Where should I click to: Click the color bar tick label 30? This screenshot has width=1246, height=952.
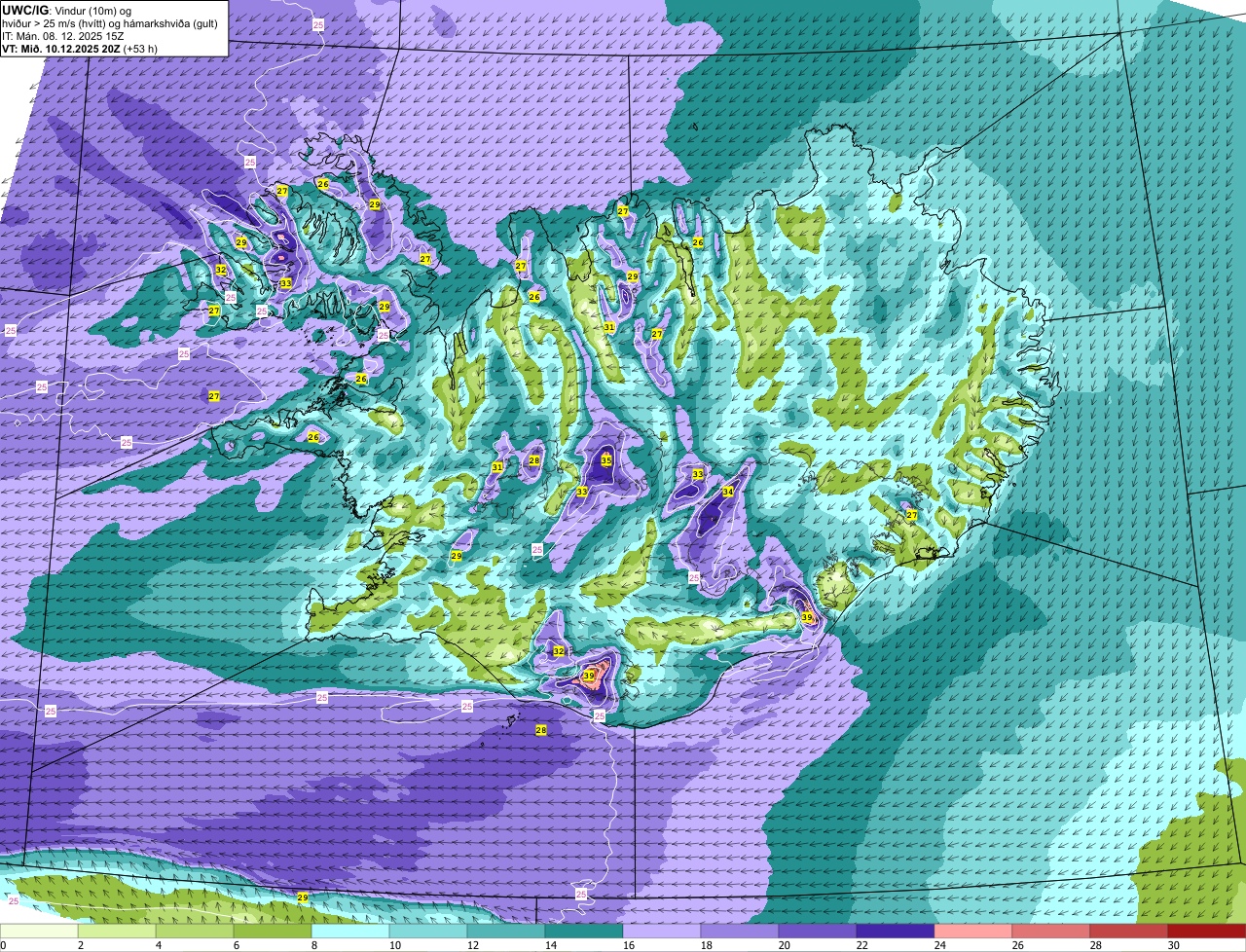(1174, 945)
